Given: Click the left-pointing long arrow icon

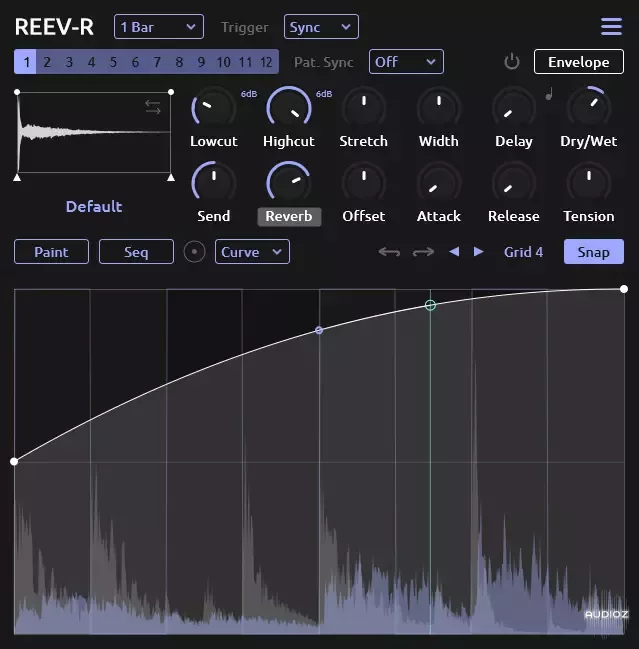Looking at the screenshot, I should point(389,252).
